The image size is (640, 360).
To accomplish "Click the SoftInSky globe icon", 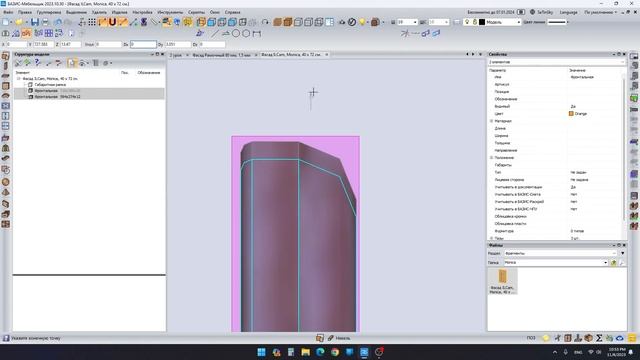I will pos(532,12).
